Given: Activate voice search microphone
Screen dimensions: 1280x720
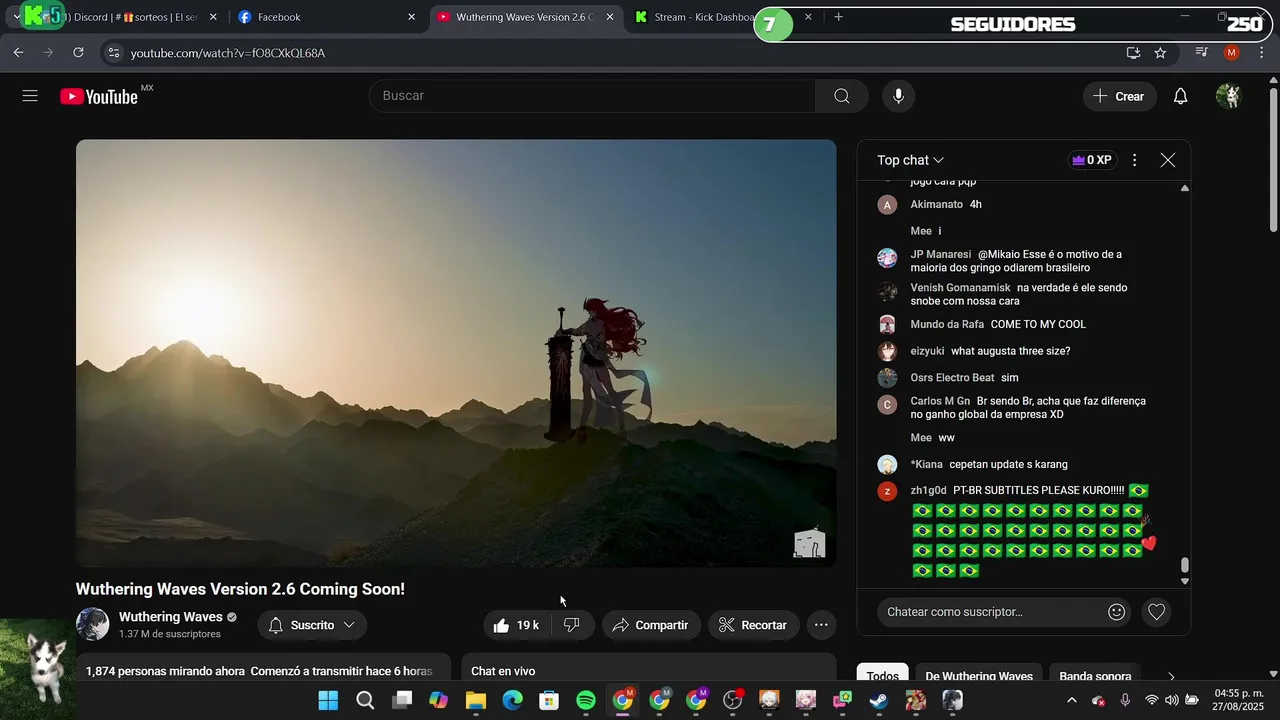Looking at the screenshot, I should (899, 96).
